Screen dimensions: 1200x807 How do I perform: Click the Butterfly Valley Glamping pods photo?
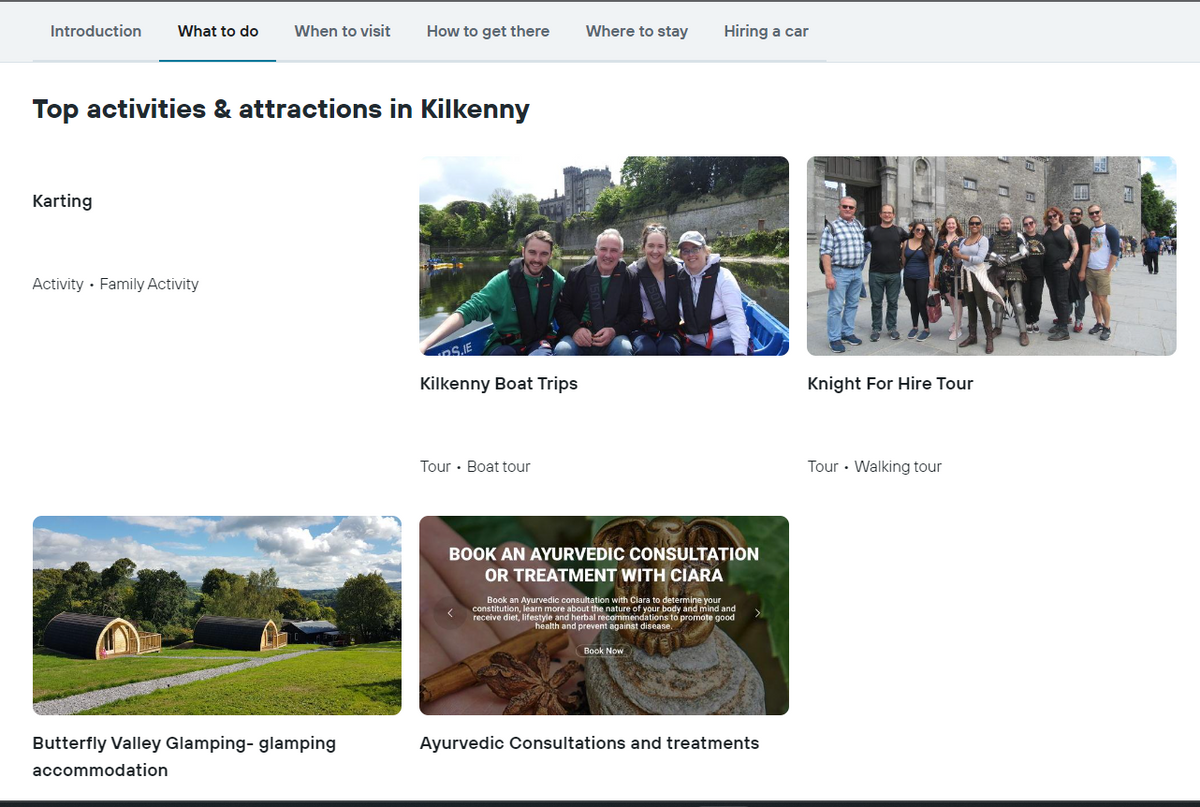tap(217, 615)
